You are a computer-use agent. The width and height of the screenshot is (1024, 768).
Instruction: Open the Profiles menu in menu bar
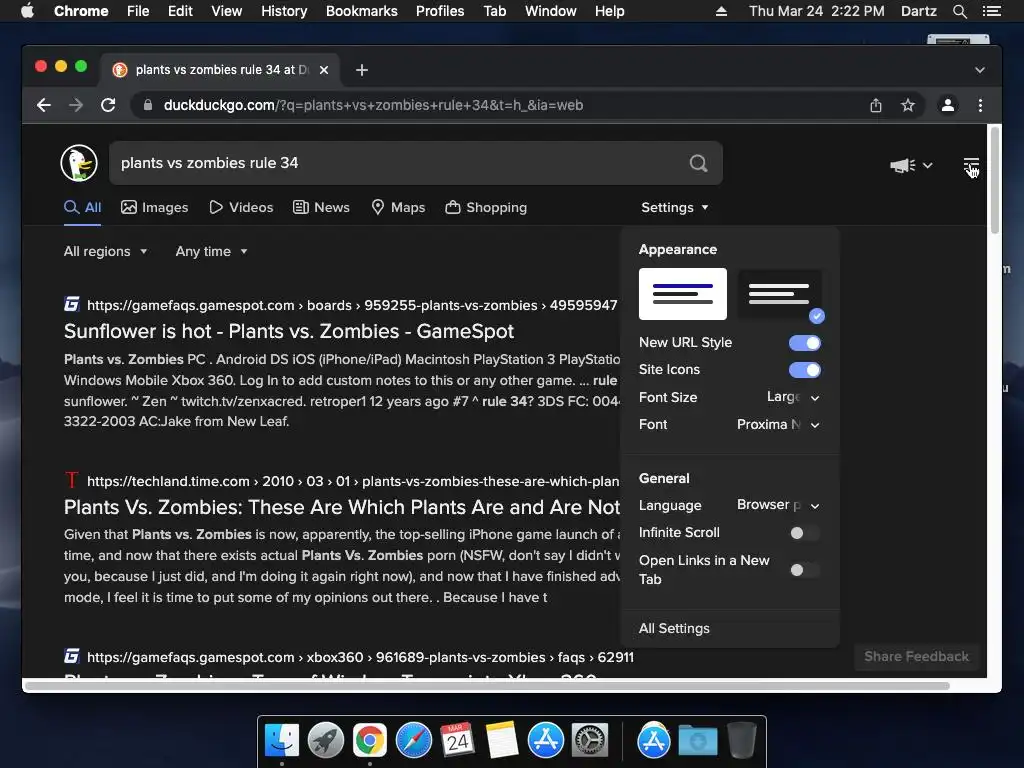440,11
